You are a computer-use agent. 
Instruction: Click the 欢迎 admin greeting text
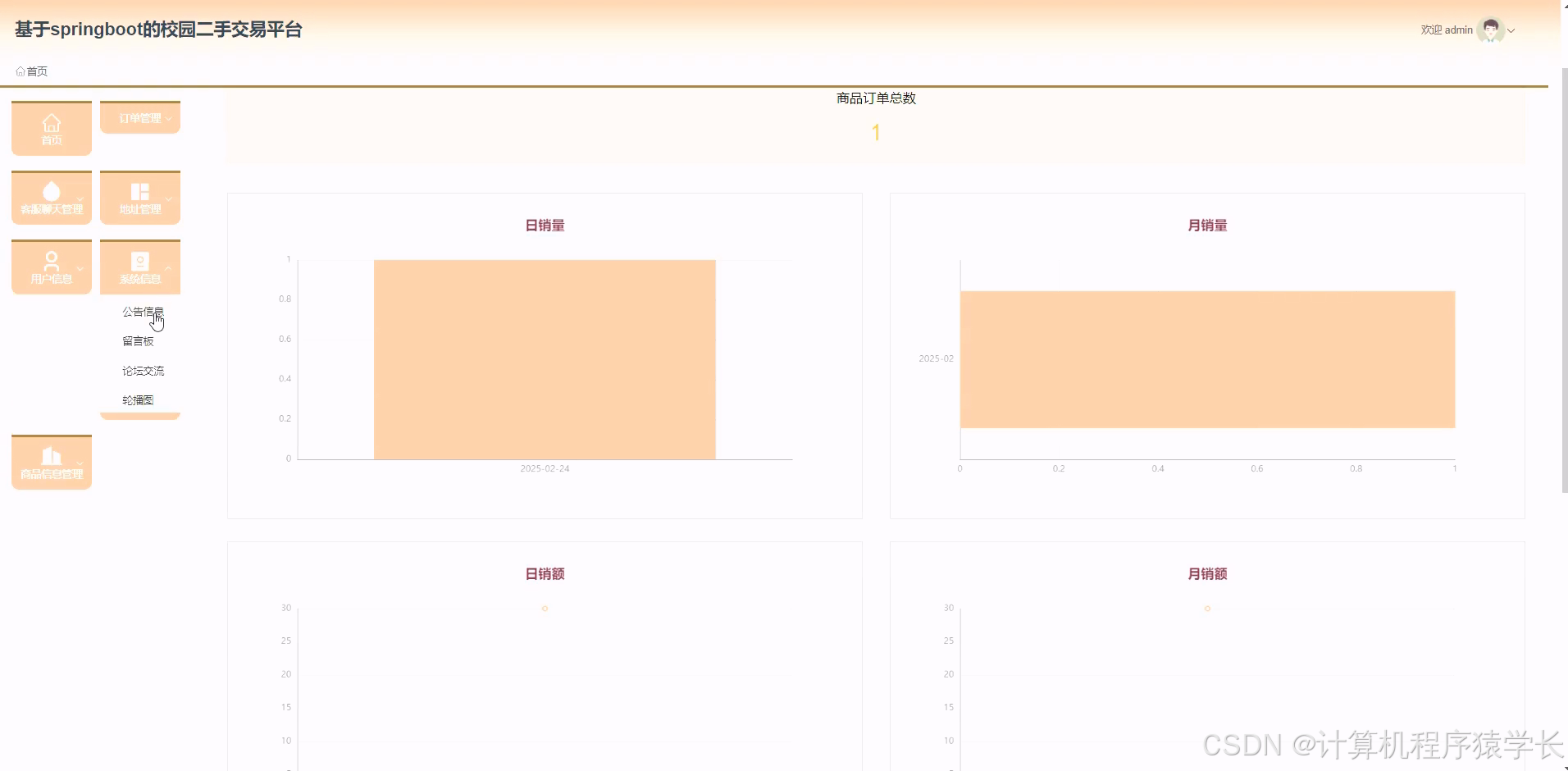(1447, 30)
